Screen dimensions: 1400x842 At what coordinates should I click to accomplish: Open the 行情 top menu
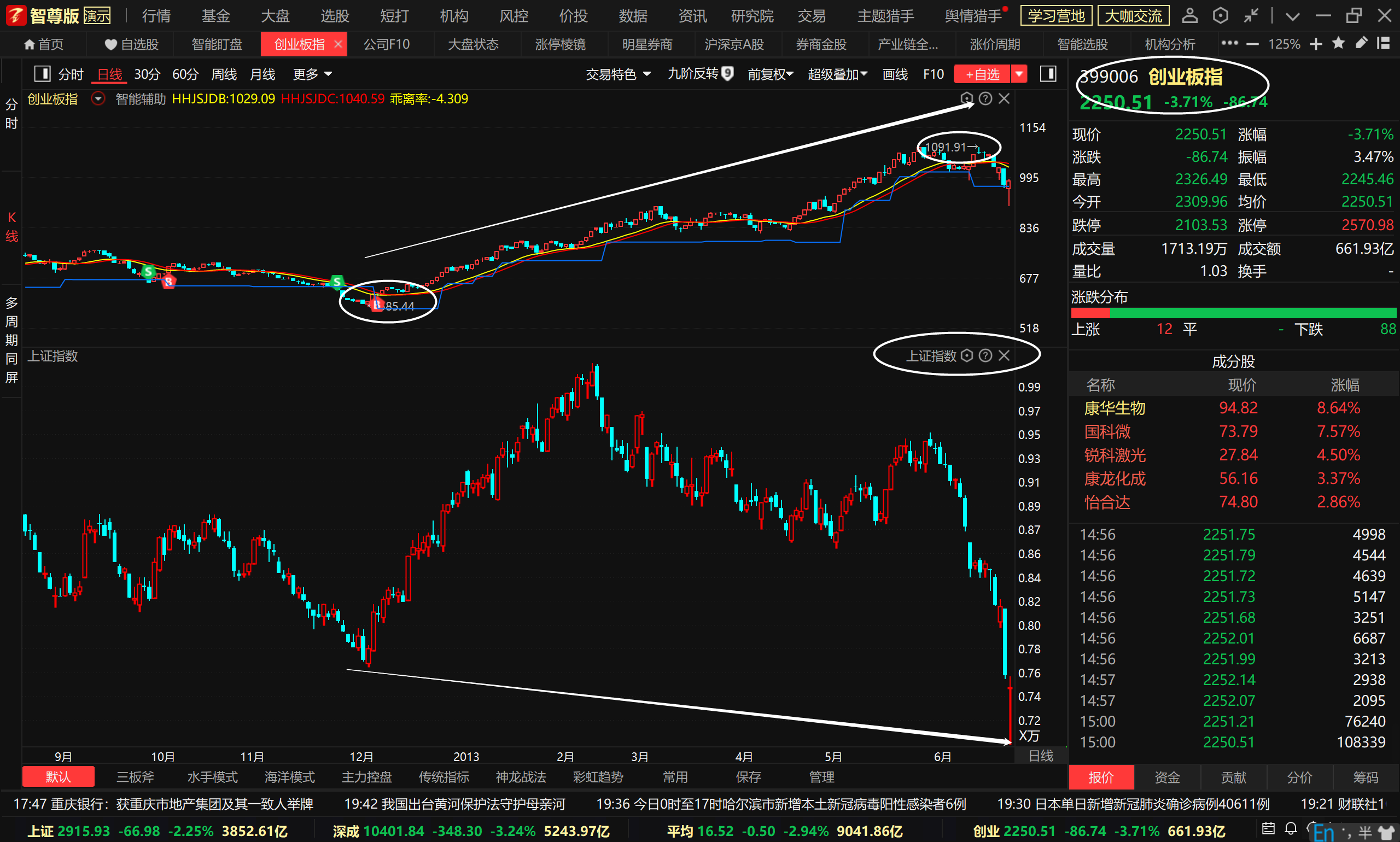156,16
